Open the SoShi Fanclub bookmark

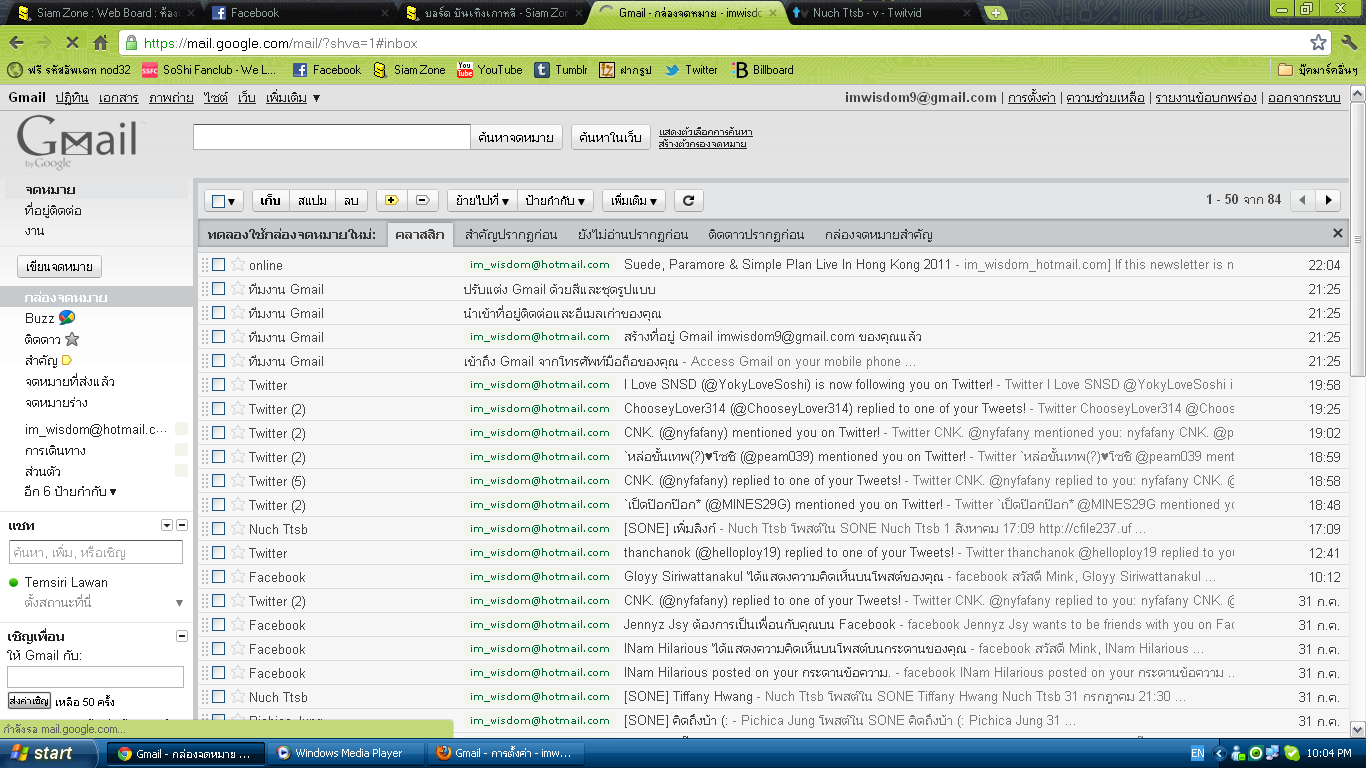pos(209,70)
